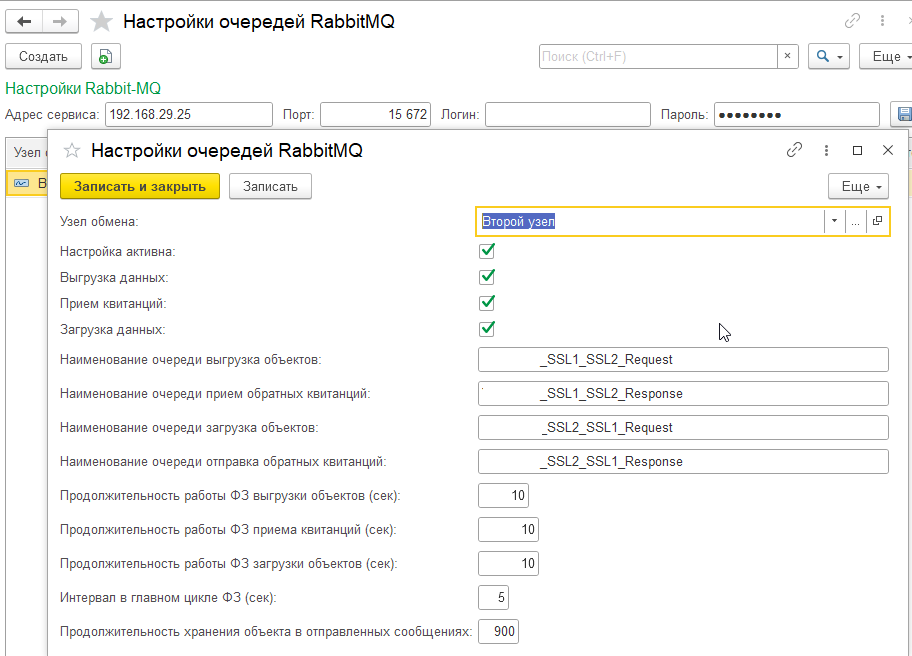This screenshot has width=912, height=656.
Task: Toggle Настройка активна checkbox
Action: pos(487,251)
